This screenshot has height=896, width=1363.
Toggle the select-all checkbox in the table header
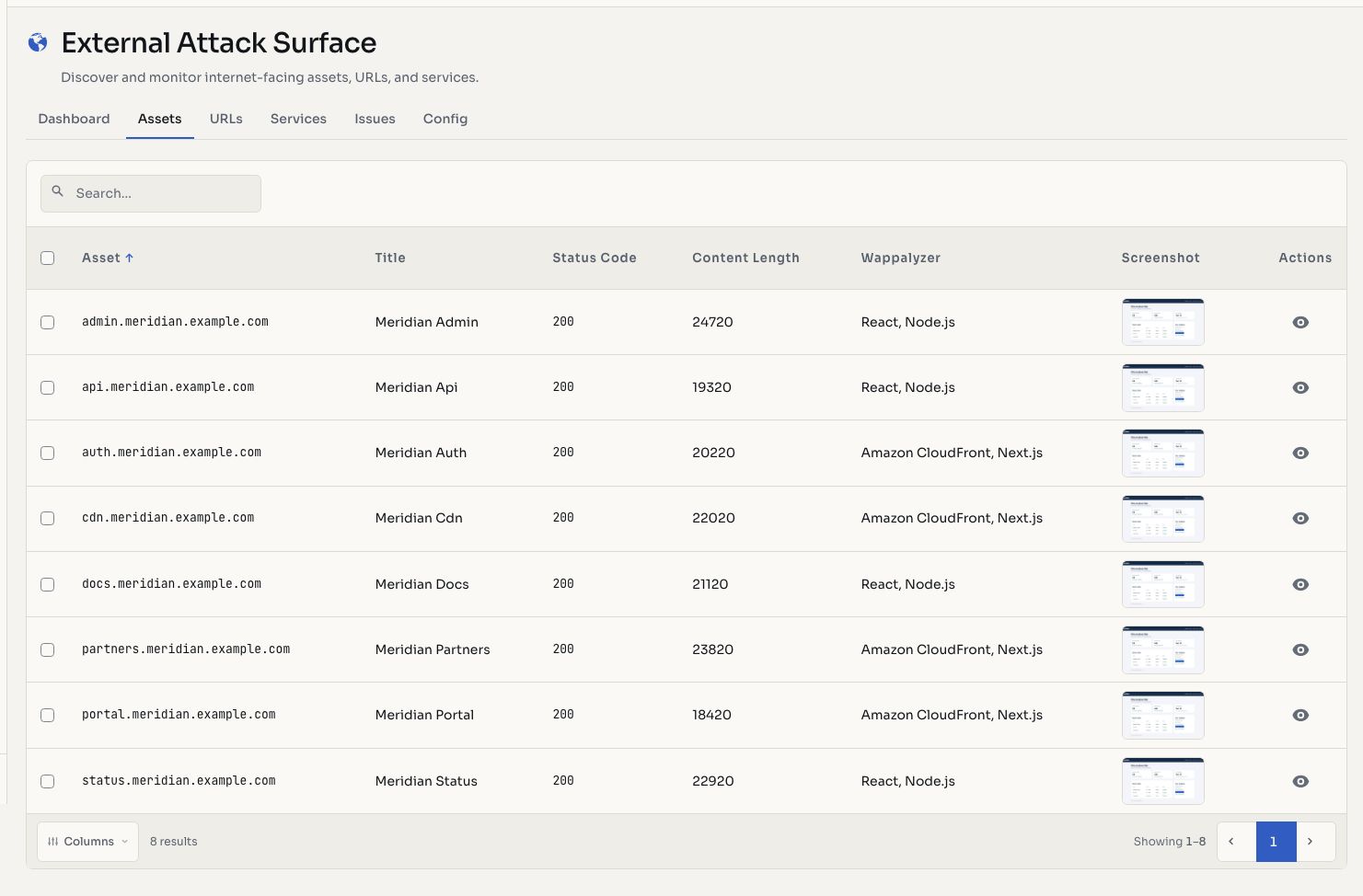coord(48,258)
